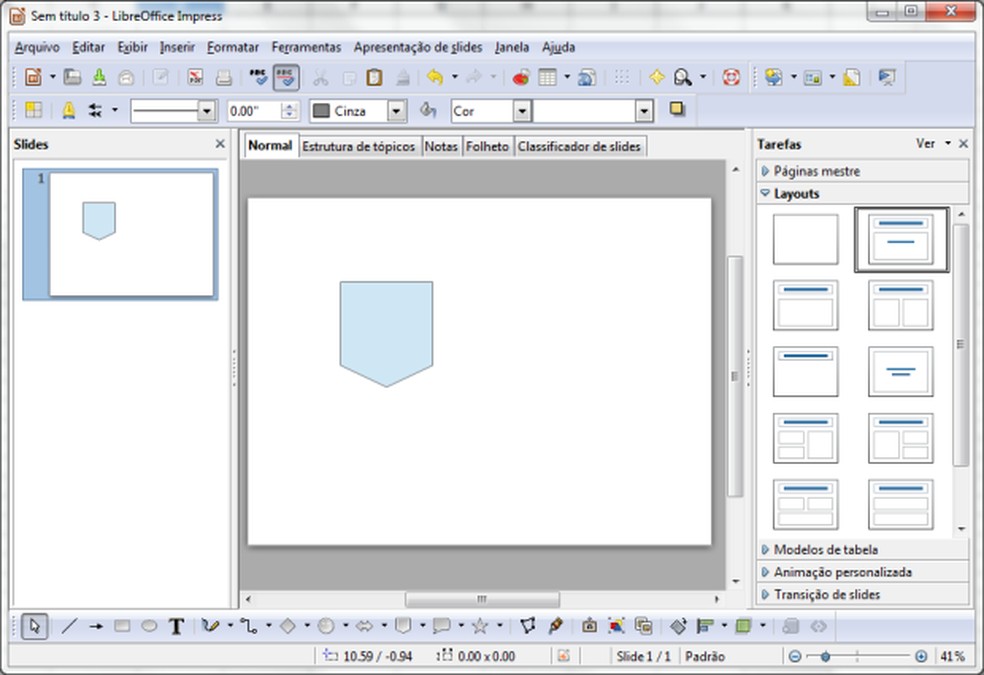This screenshot has height=675, width=984.
Task: Open Páginas mestre in the Tarefas panel
Action: tap(820, 171)
